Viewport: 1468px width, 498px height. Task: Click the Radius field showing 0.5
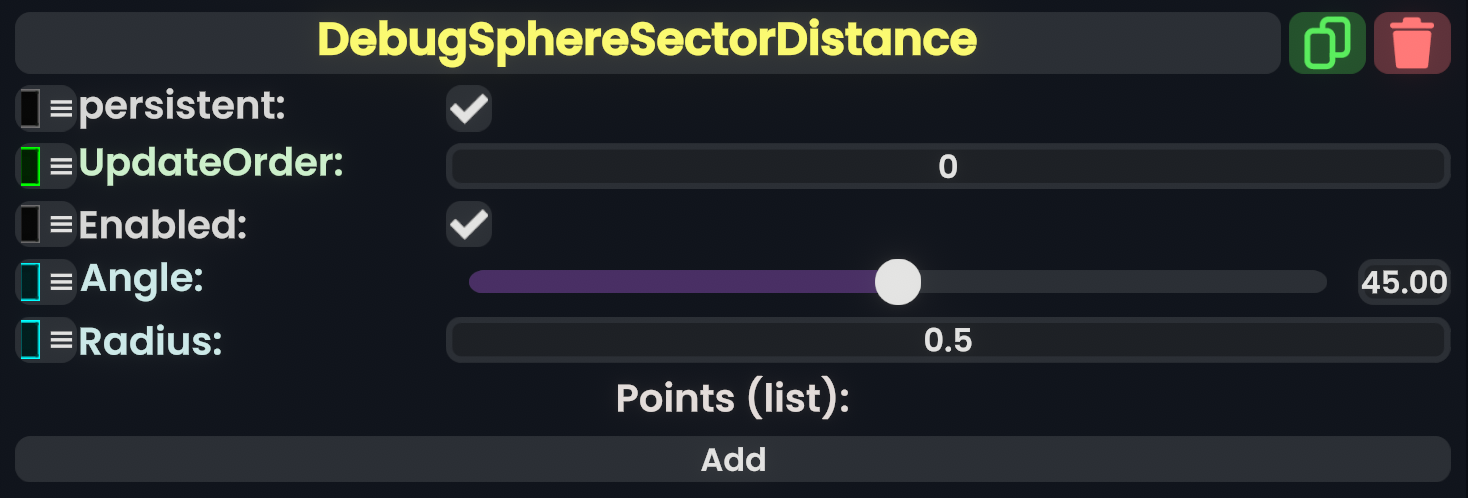tap(947, 341)
